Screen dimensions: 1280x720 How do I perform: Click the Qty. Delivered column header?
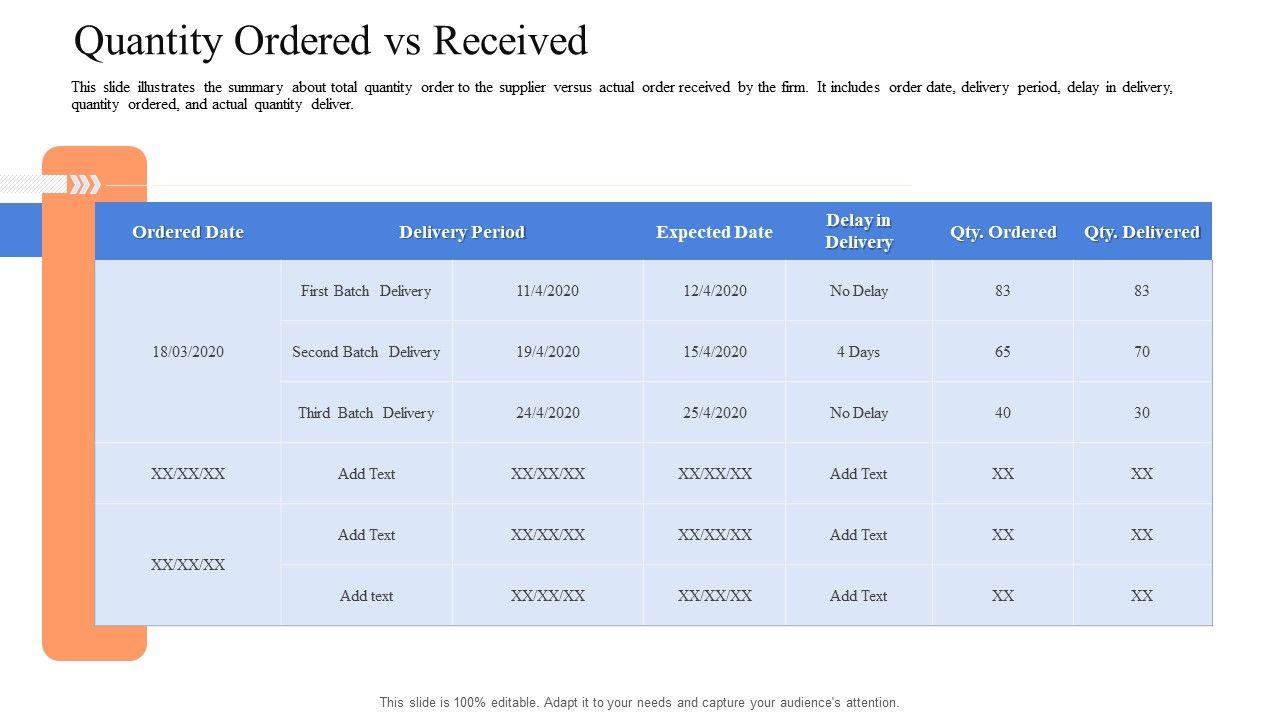(1141, 232)
